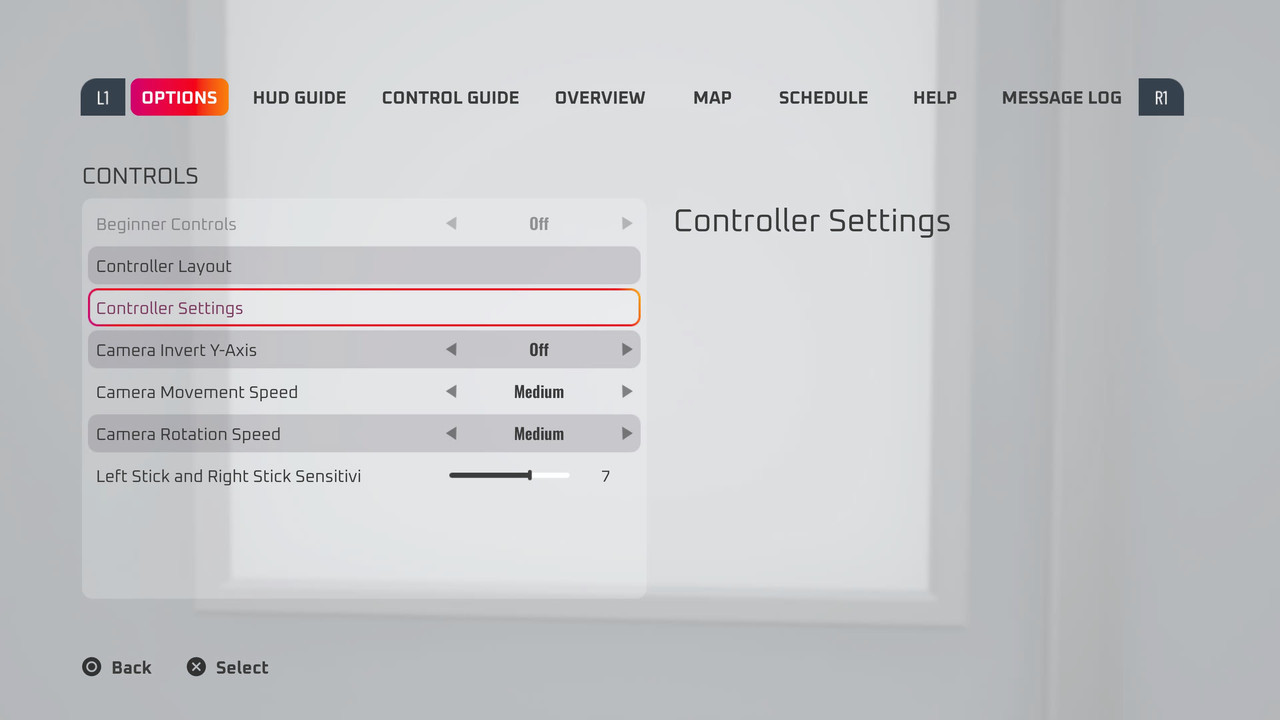
Task: Click right arrow for Beginner Controls
Action: coord(627,224)
